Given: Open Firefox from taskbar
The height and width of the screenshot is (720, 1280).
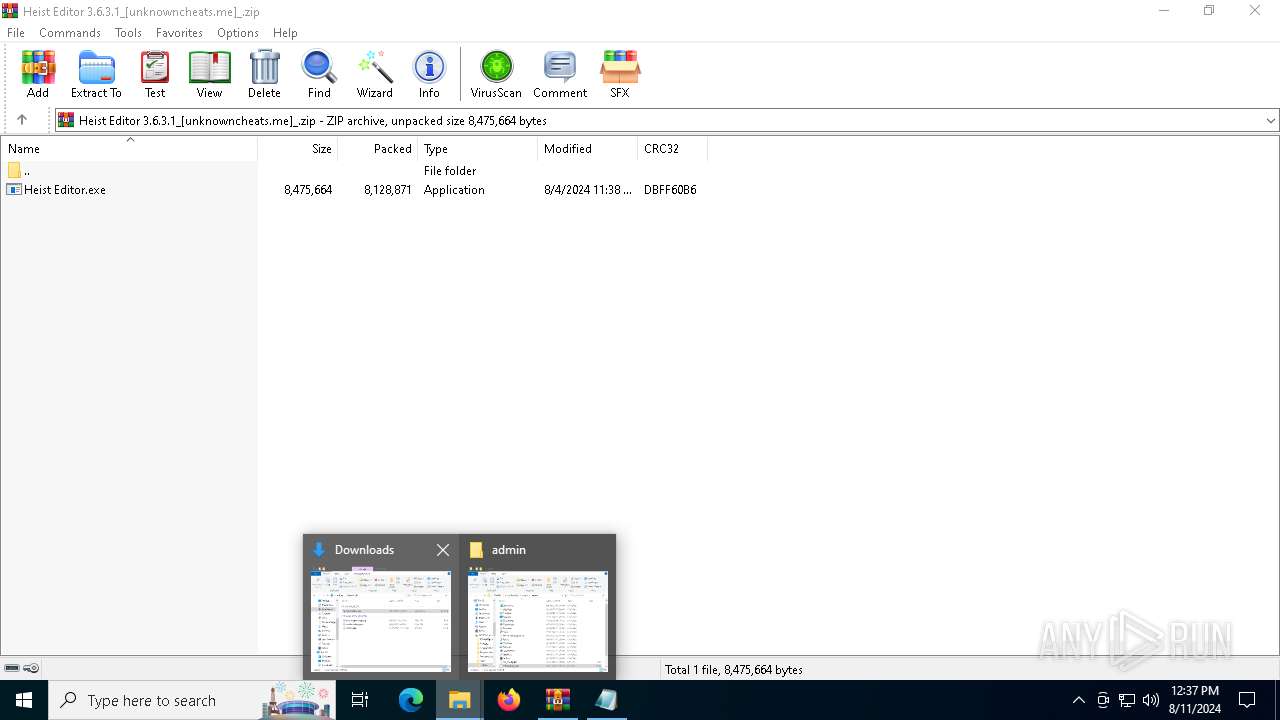Looking at the screenshot, I should pyautogui.click(x=509, y=700).
